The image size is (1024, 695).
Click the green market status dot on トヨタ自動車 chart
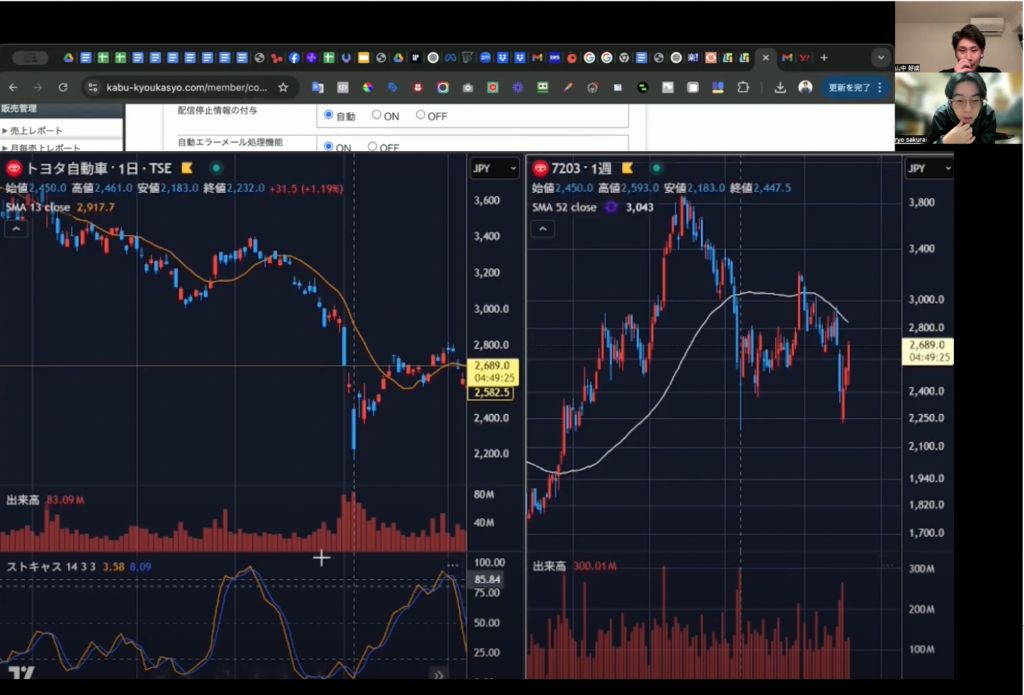(x=216, y=168)
